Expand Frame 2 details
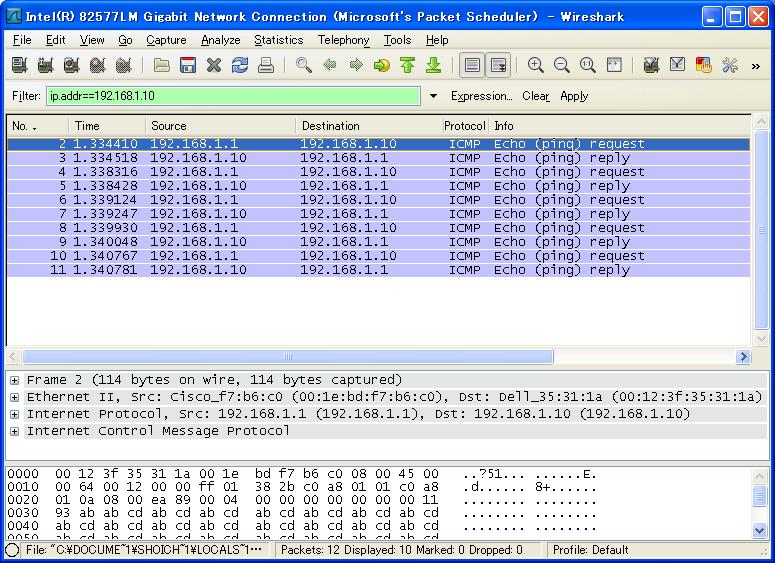Image resolution: width=775 pixels, height=563 pixels. tap(14, 380)
